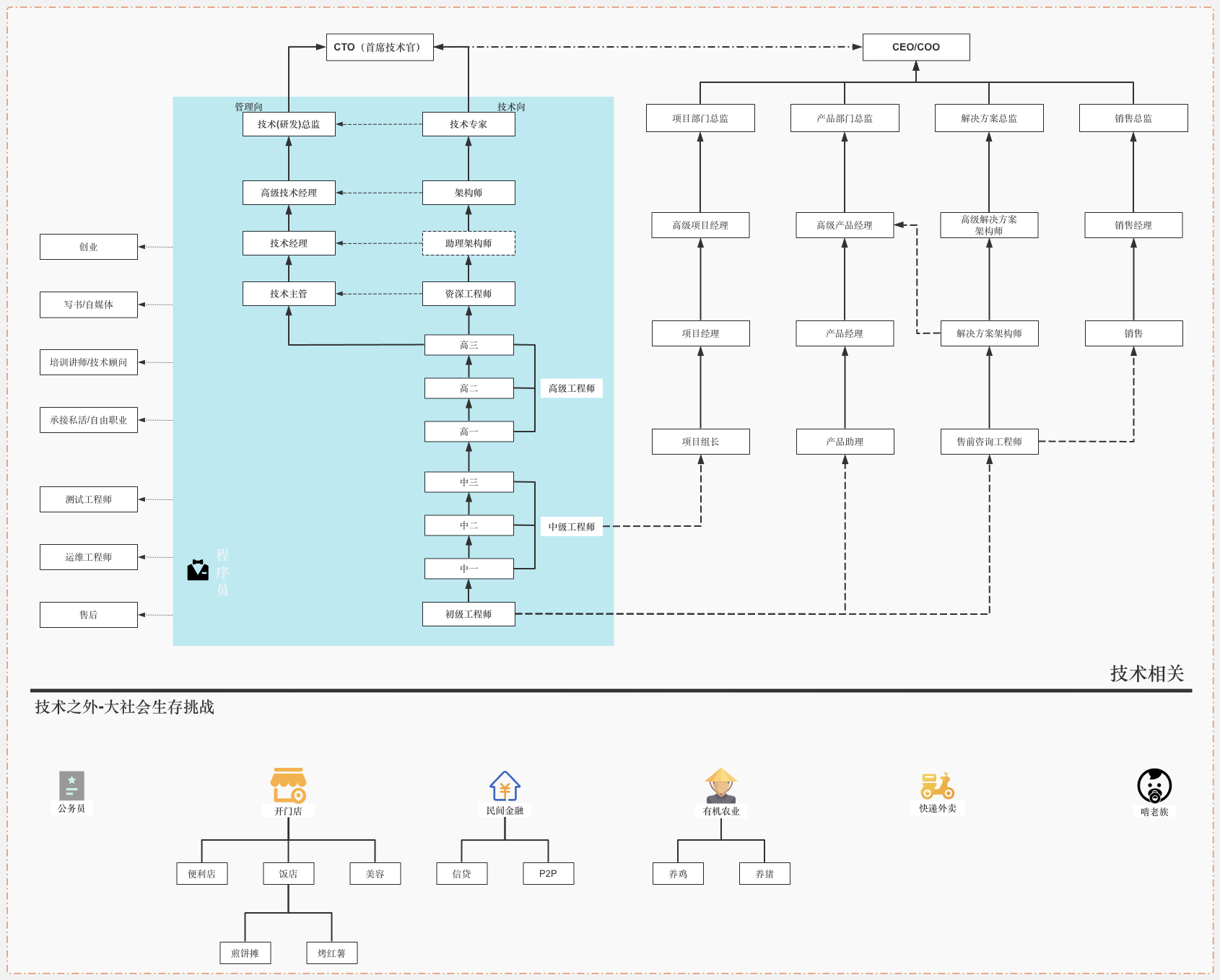This screenshot has width=1220, height=980.
Task: Click the P2P box
Action: pos(549,874)
